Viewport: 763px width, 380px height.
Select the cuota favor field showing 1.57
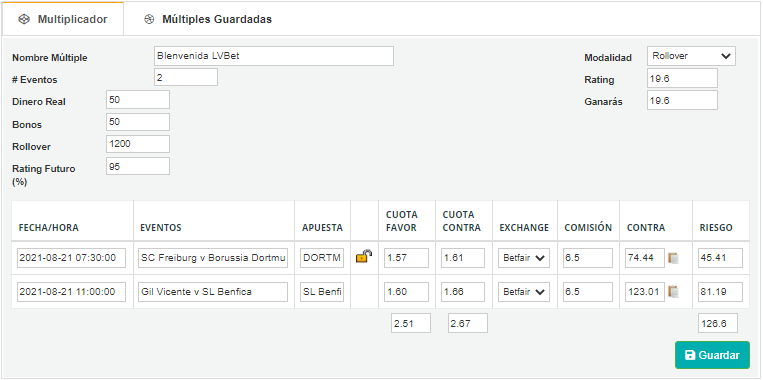[x=406, y=258]
